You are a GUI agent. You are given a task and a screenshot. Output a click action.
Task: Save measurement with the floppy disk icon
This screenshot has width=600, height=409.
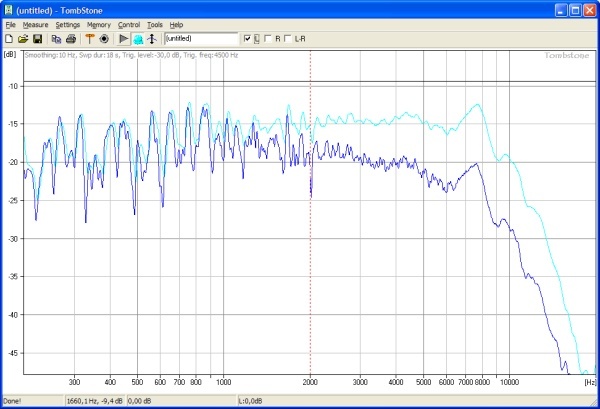pos(38,39)
